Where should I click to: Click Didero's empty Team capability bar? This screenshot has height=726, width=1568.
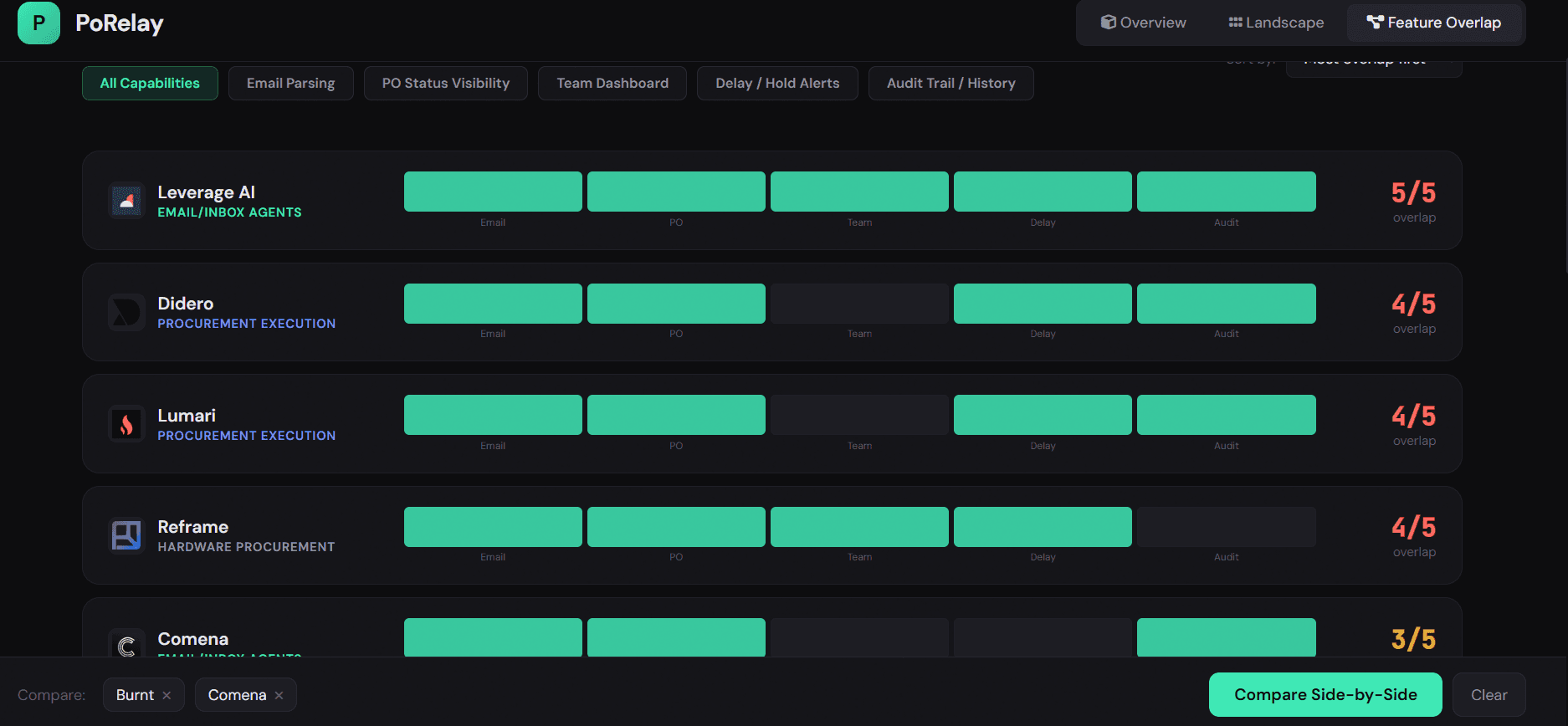859,304
